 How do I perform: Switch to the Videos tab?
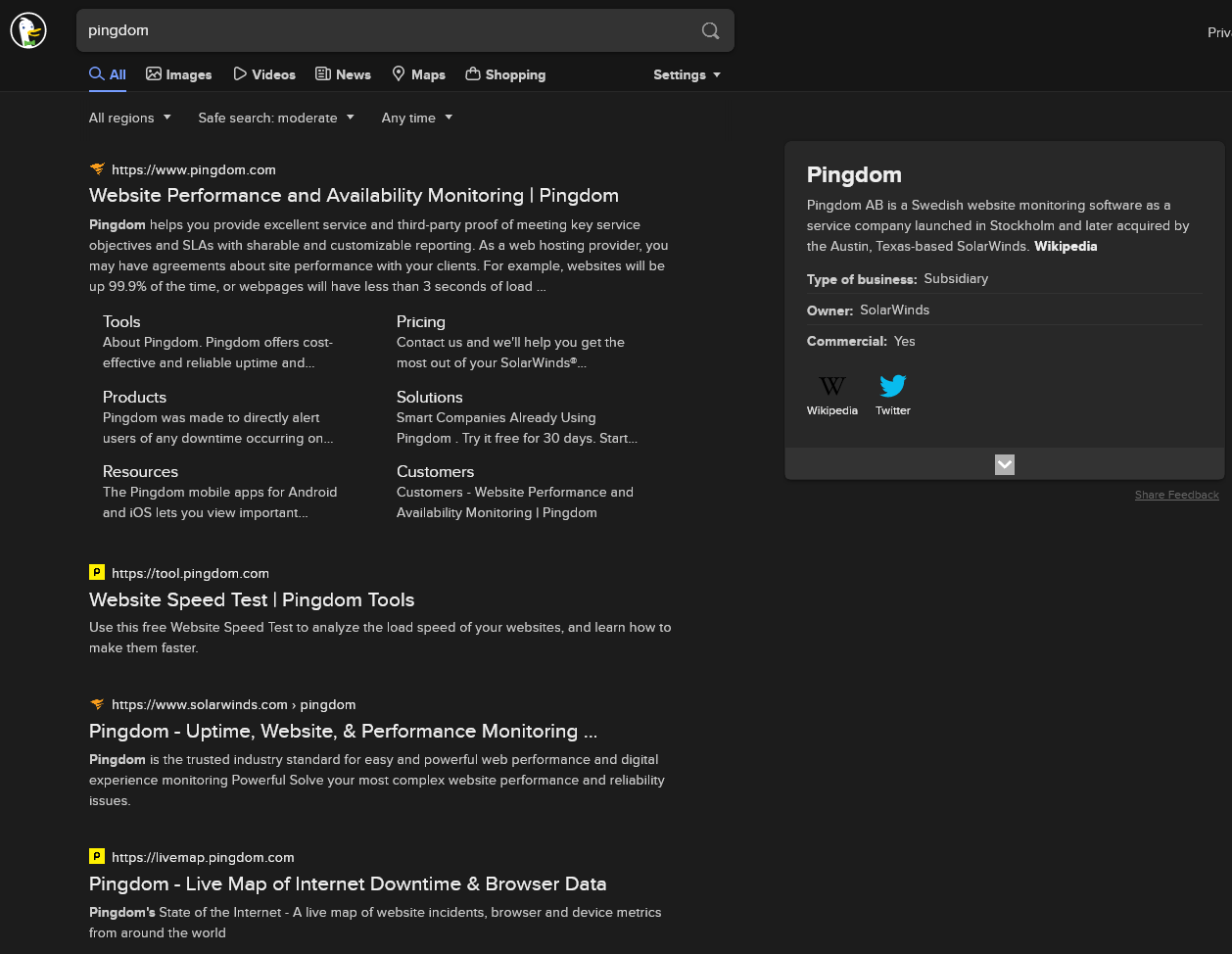(264, 74)
